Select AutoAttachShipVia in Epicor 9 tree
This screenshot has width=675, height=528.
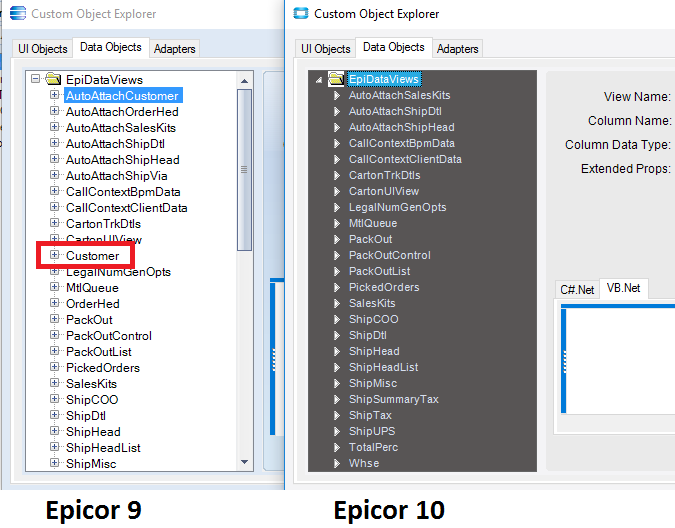[x=117, y=176]
